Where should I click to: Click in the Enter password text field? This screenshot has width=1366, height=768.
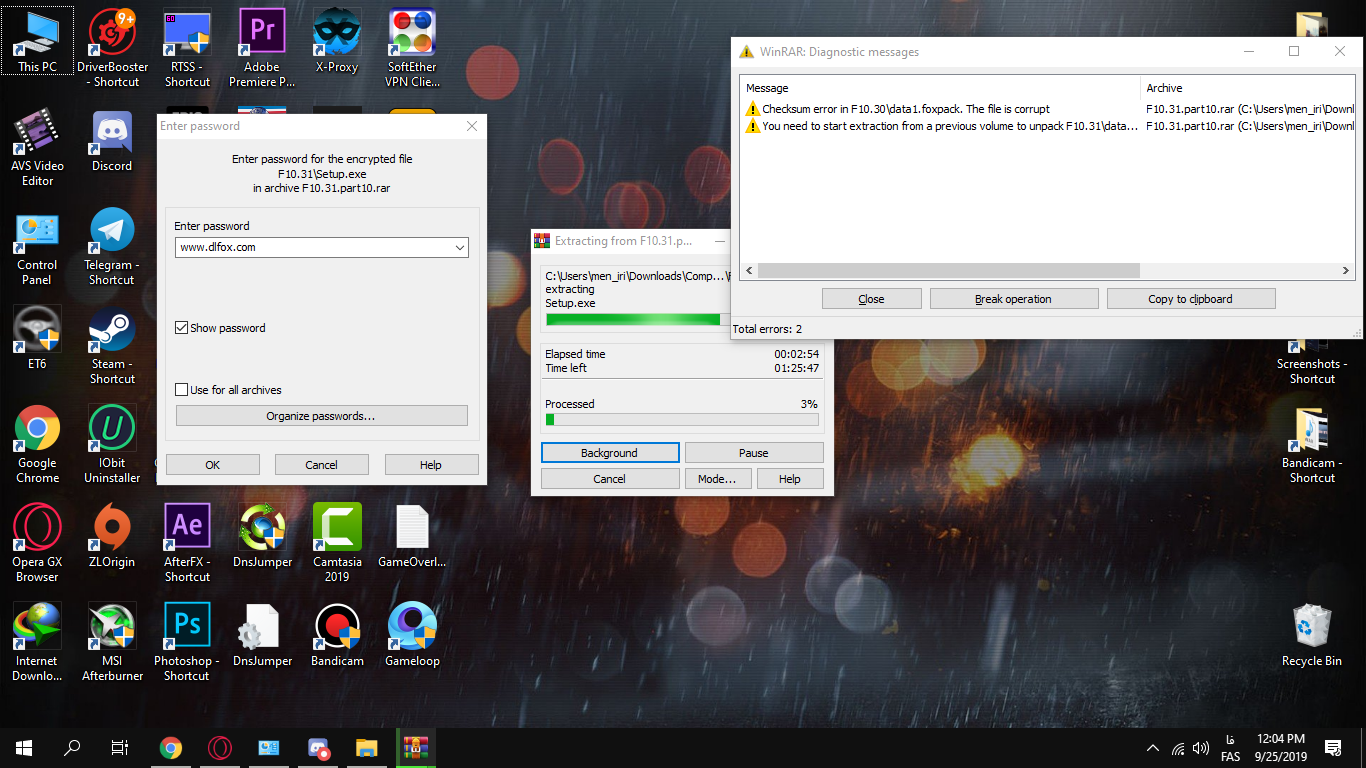[312, 247]
